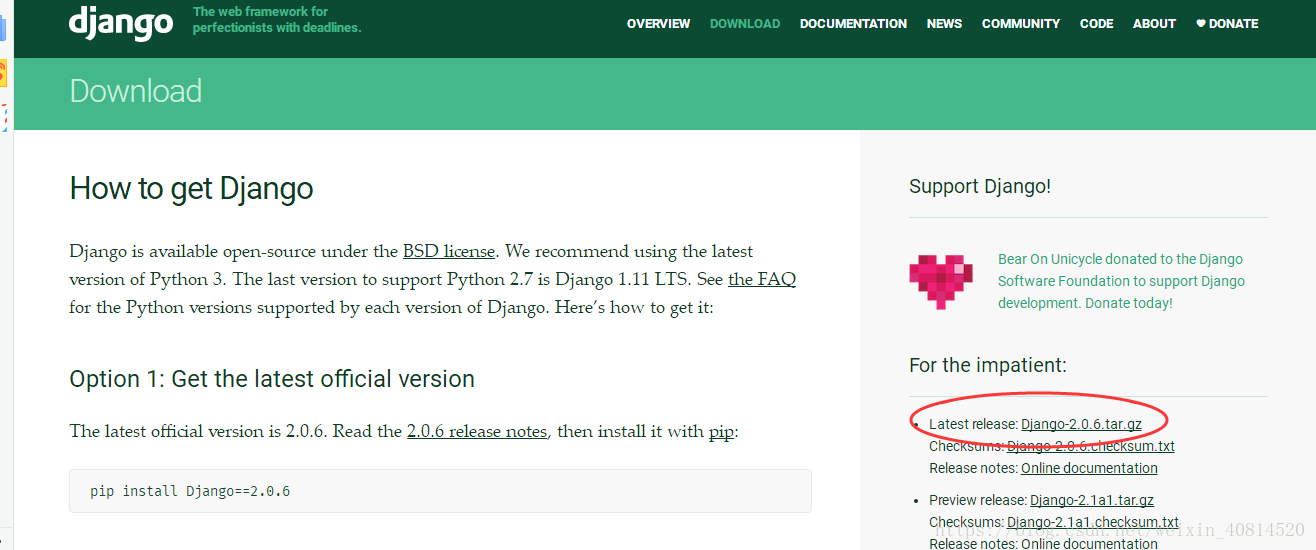This screenshot has height=550, width=1316.
Task: Download Django-2.0.6.tar.gz latest release
Action: 1081,424
